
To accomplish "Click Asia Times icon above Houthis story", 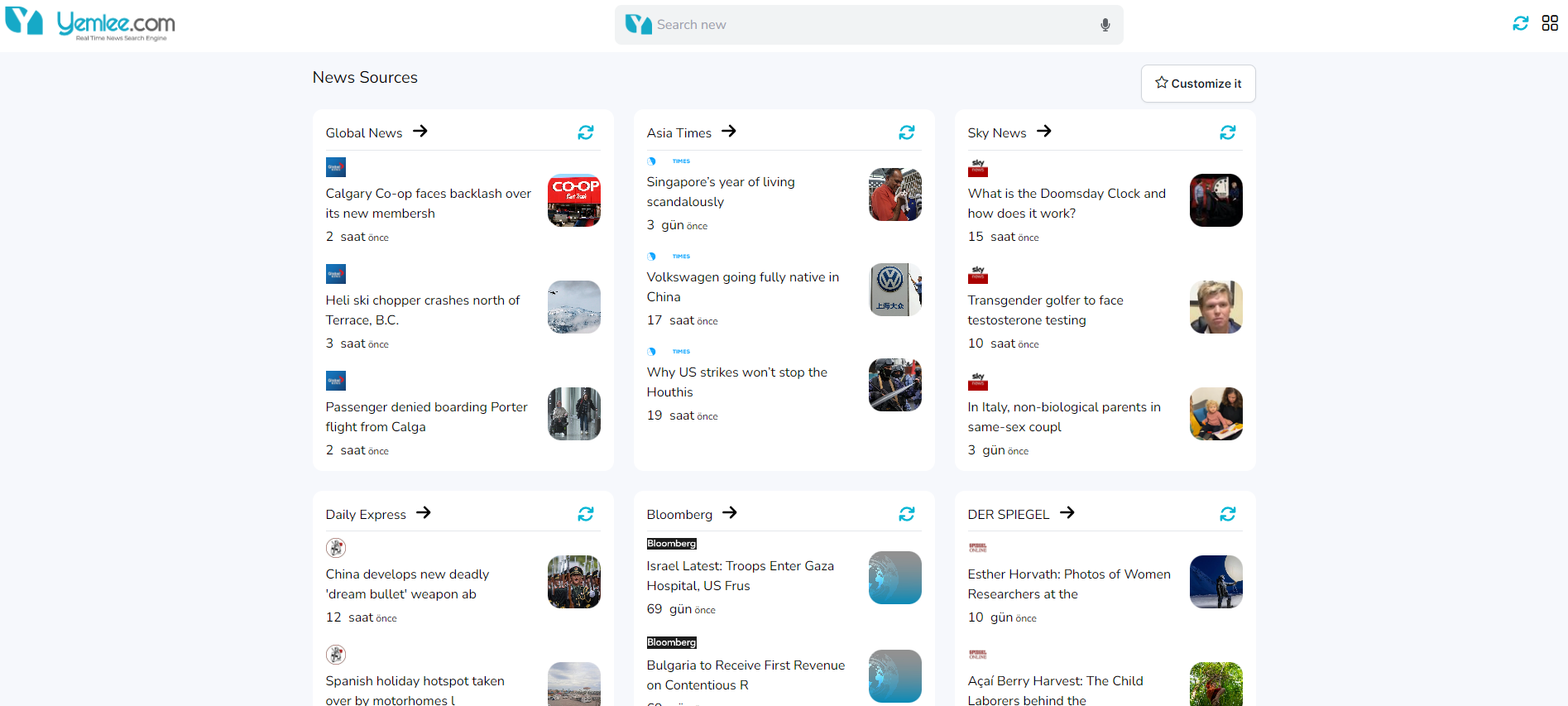I will 669,352.
